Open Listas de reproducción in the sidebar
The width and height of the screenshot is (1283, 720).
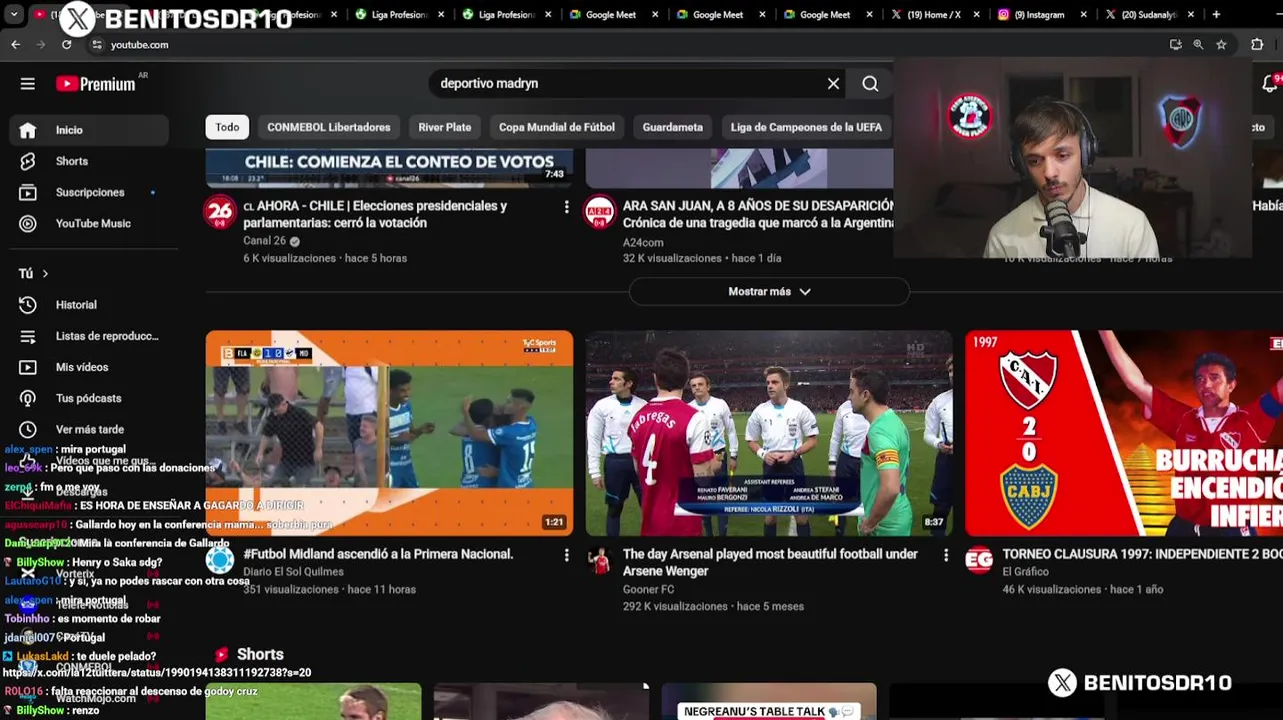(89, 336)
